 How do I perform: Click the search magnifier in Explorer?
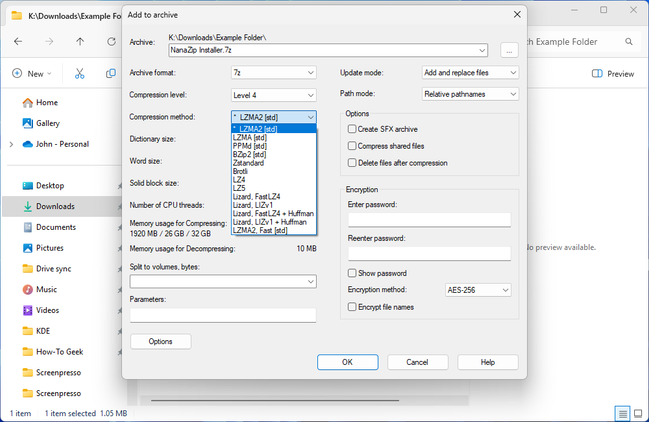click(629, 42)
